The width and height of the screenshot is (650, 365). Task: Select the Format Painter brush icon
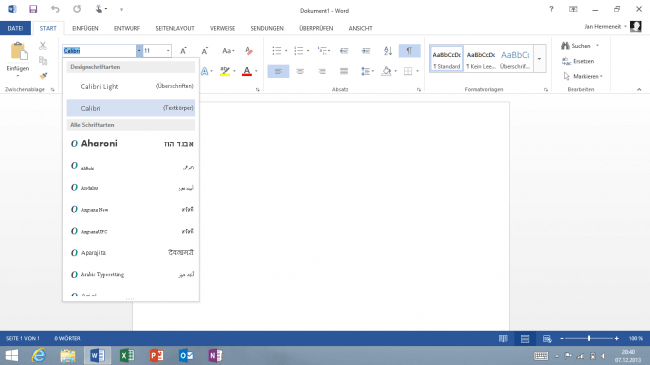[x=43, y=75]
